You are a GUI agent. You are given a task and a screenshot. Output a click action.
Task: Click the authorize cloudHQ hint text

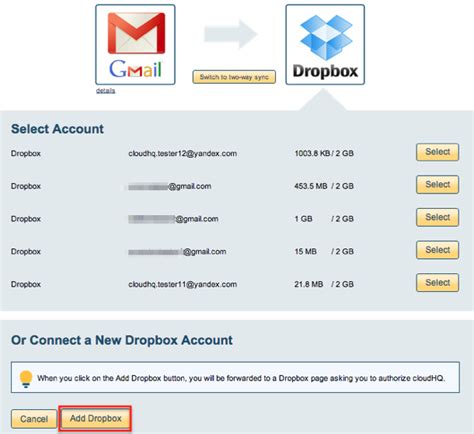[x=241, y=378]
